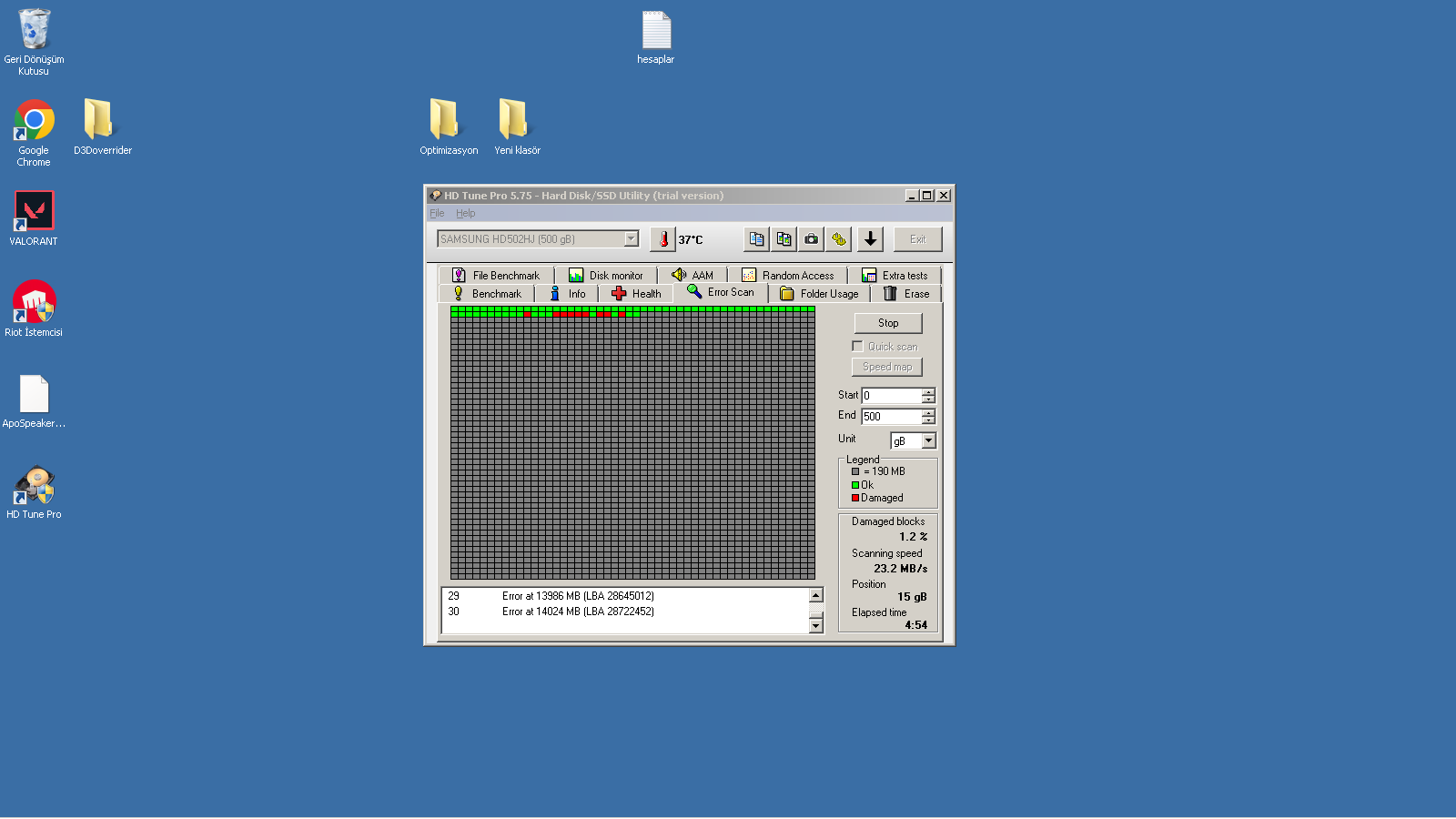Click the Start value input field
1456x819 pixels.
pos(892,396)
